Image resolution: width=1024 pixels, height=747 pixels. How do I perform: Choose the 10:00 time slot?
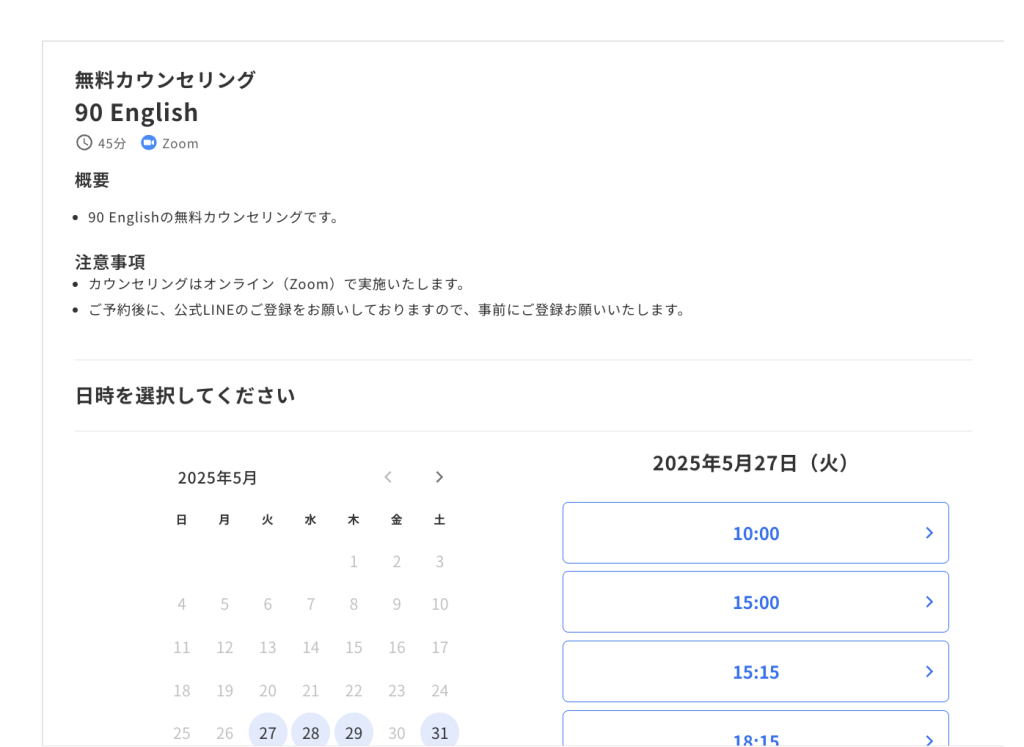pyautogui.click(x=755, y=533)
